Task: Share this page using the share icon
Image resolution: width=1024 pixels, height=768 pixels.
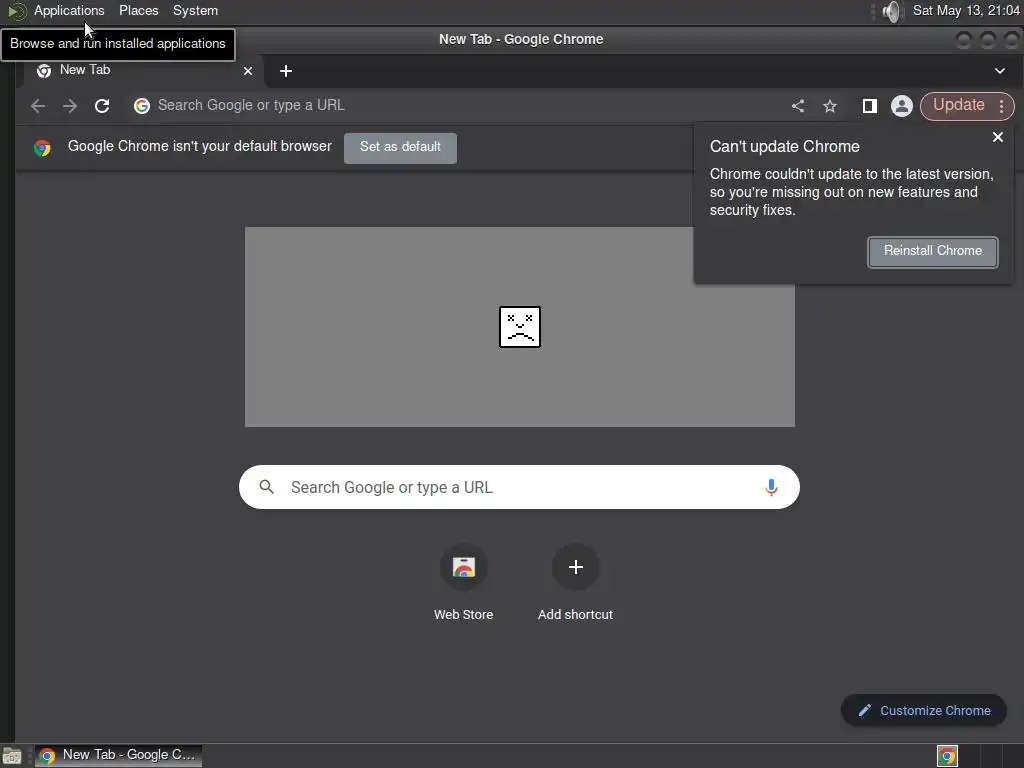Action: [x=797, y=106]
